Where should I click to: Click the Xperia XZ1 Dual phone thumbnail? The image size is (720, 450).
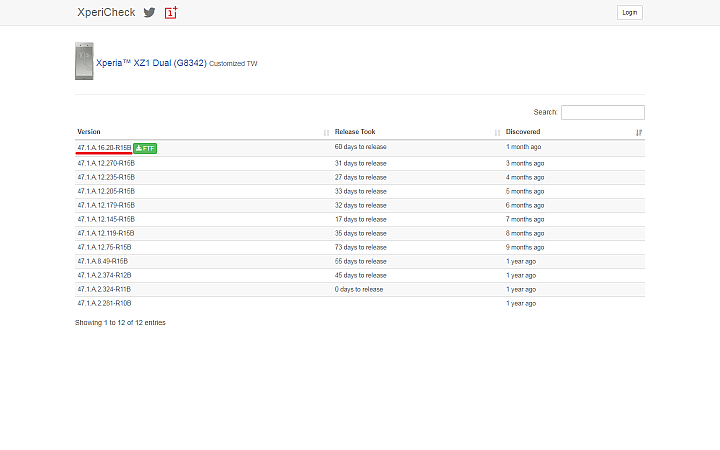(84, 61)
